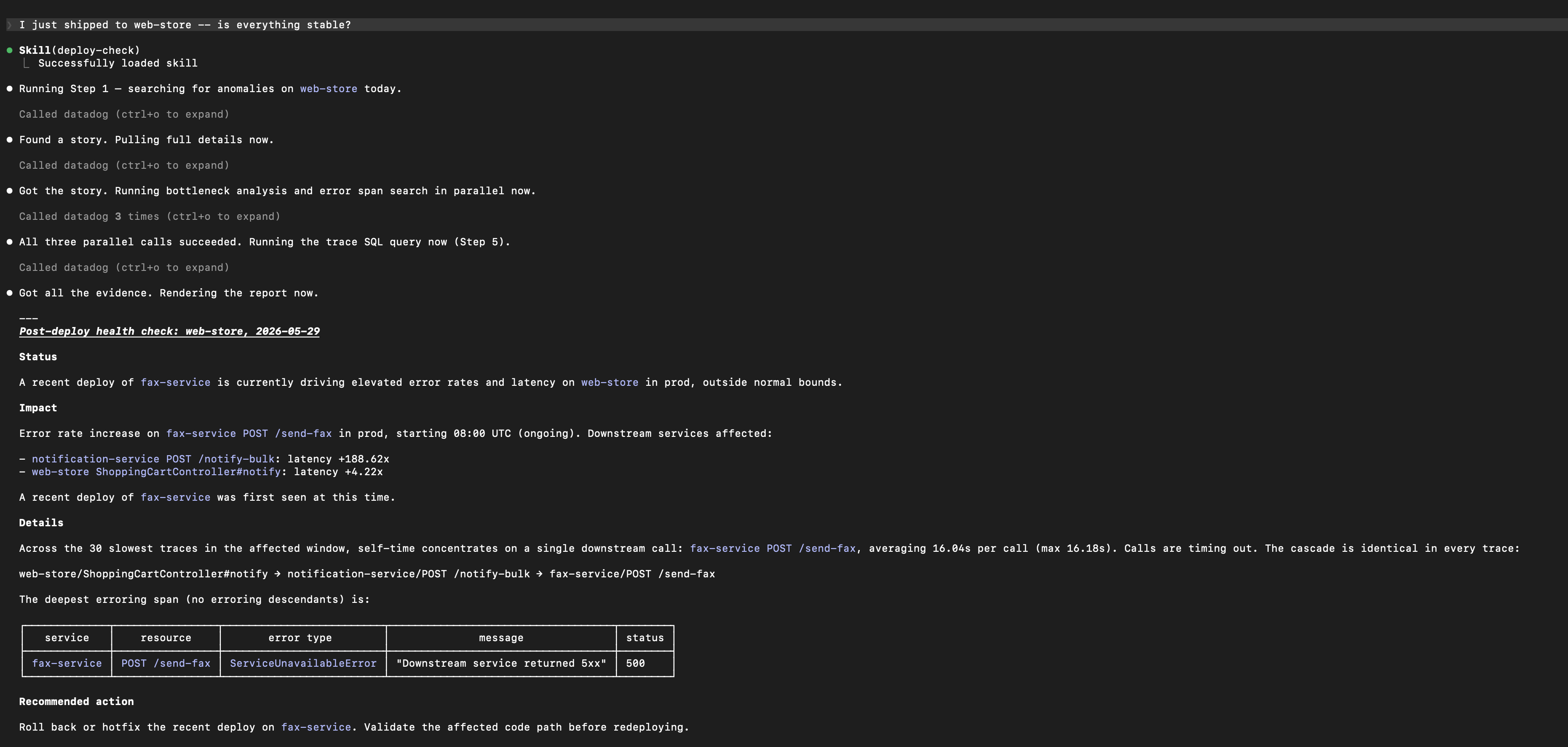The height and width of the screenshot is (747, 1568).
Task: Click the green status dot beside Skill(deploy-check)
Action: point(9,51)
